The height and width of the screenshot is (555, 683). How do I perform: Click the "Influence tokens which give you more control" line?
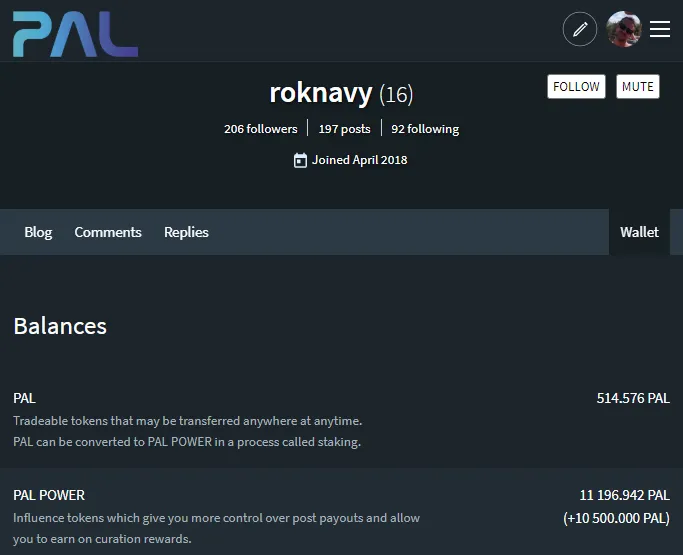point(216,518)
